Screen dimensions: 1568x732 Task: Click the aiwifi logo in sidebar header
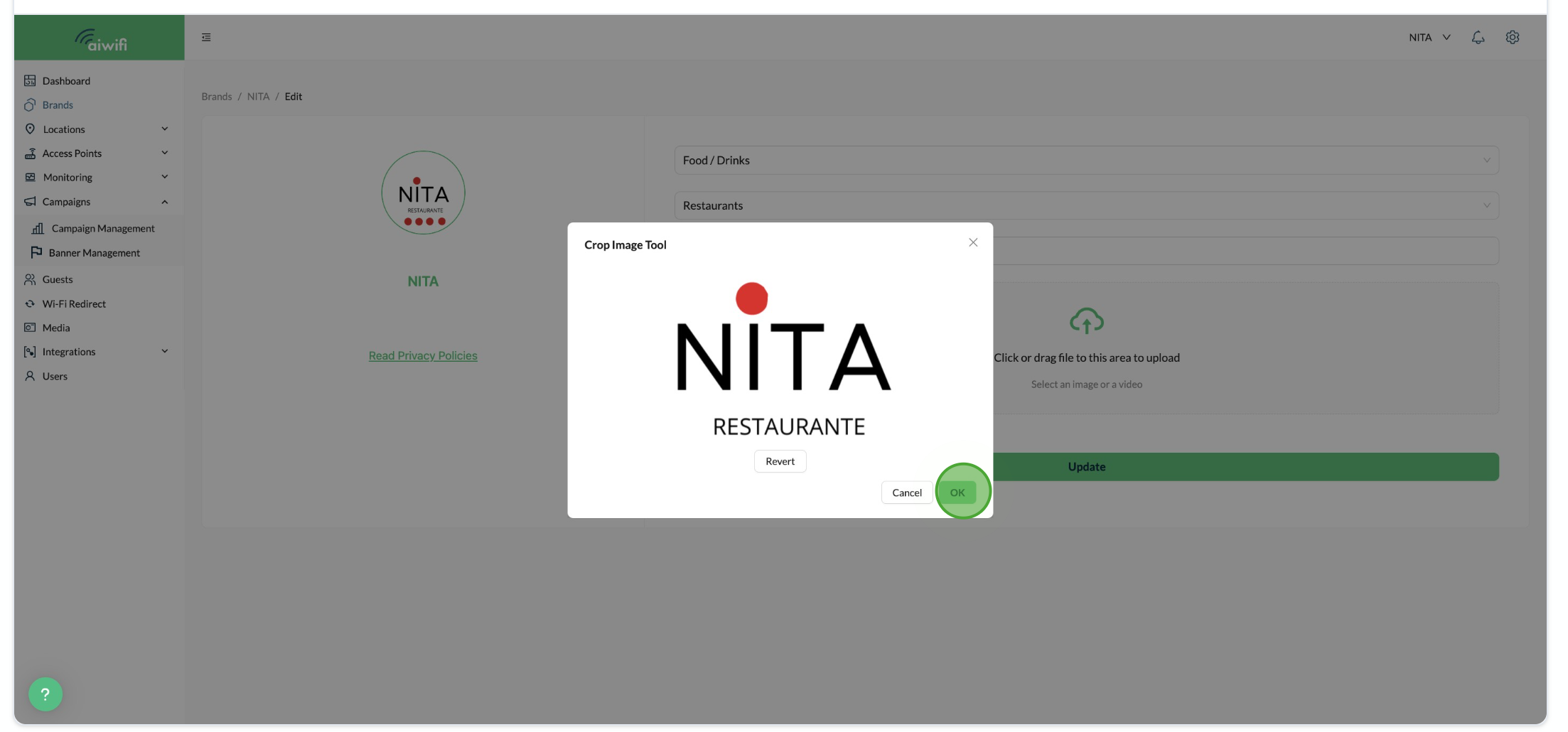click(100, 40)
